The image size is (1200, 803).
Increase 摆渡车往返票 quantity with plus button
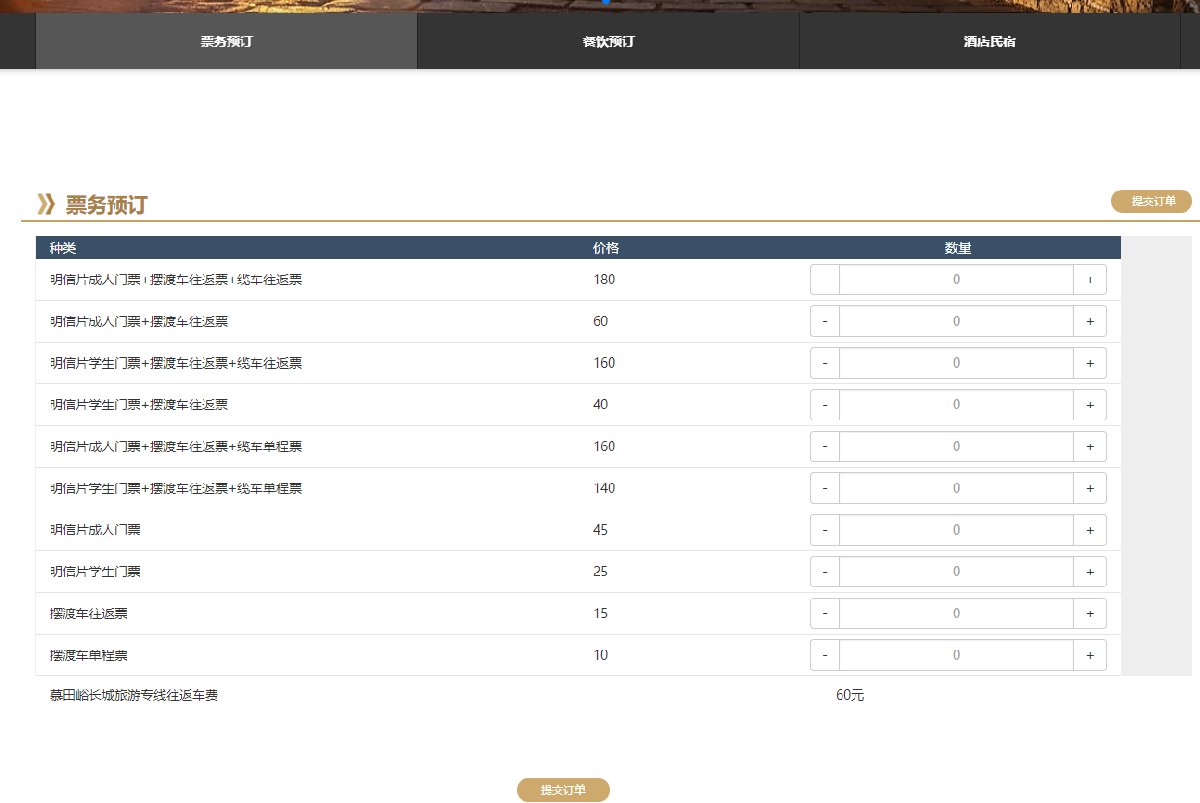(x=1090, y=614)
